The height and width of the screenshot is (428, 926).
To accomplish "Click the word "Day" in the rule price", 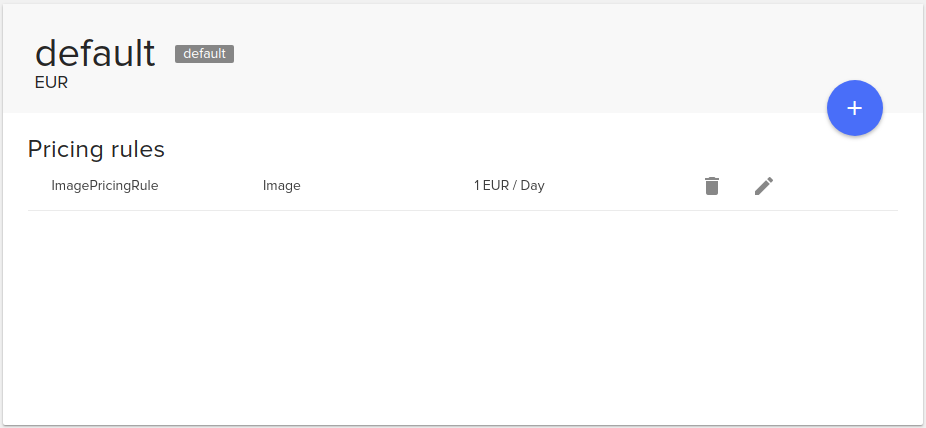I will (532, 185).
